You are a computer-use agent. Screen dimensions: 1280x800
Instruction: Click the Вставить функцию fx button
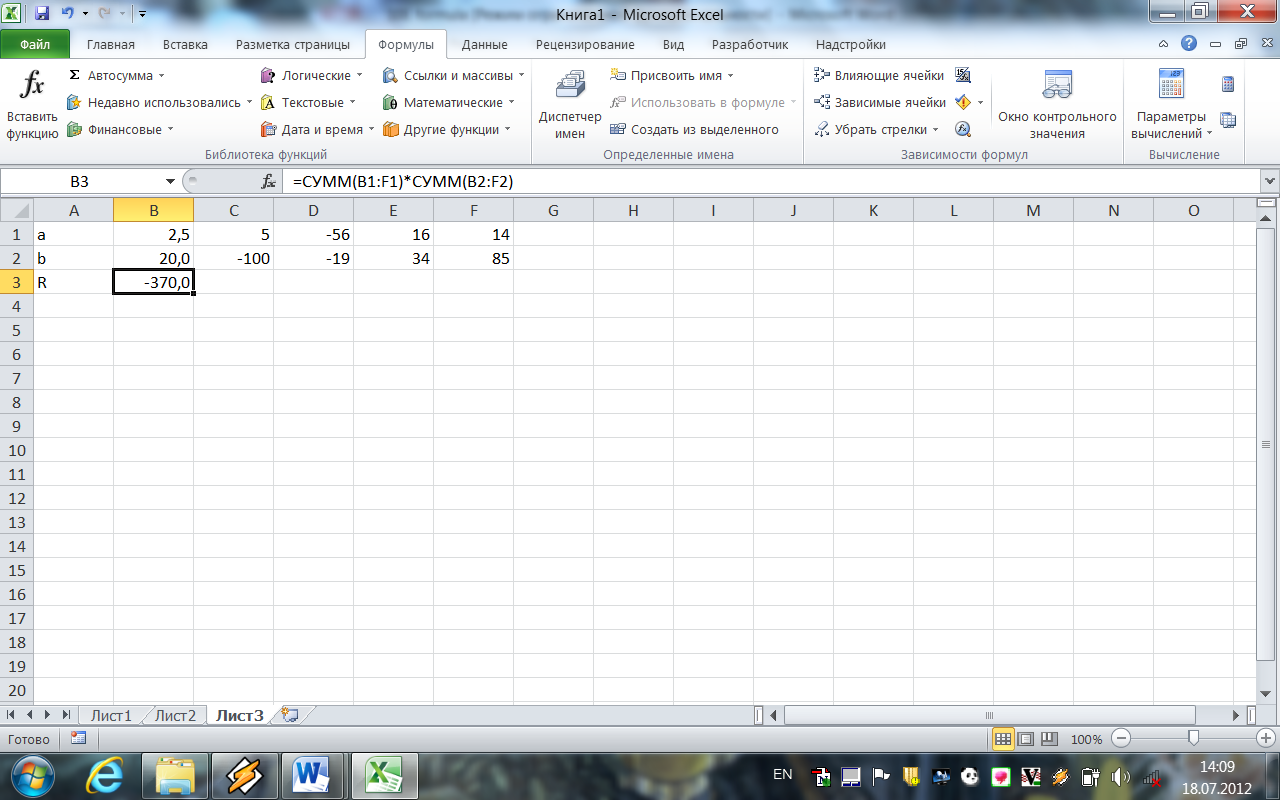point(32,104)
